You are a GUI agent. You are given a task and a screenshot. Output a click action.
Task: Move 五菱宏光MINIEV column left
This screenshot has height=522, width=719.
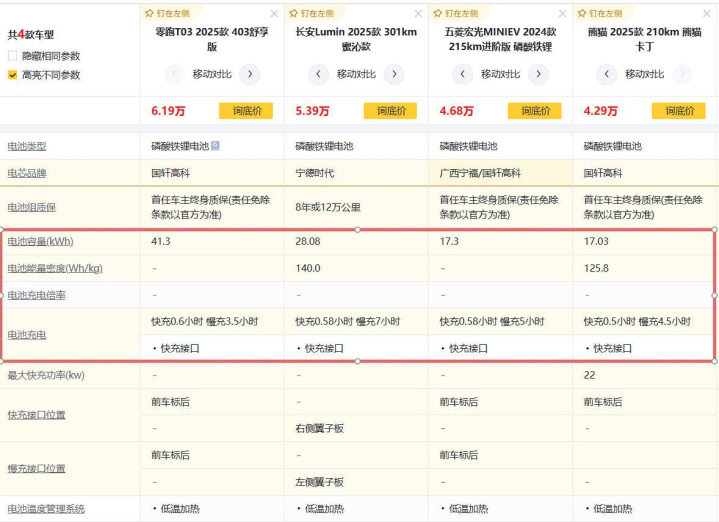[462, 74]
